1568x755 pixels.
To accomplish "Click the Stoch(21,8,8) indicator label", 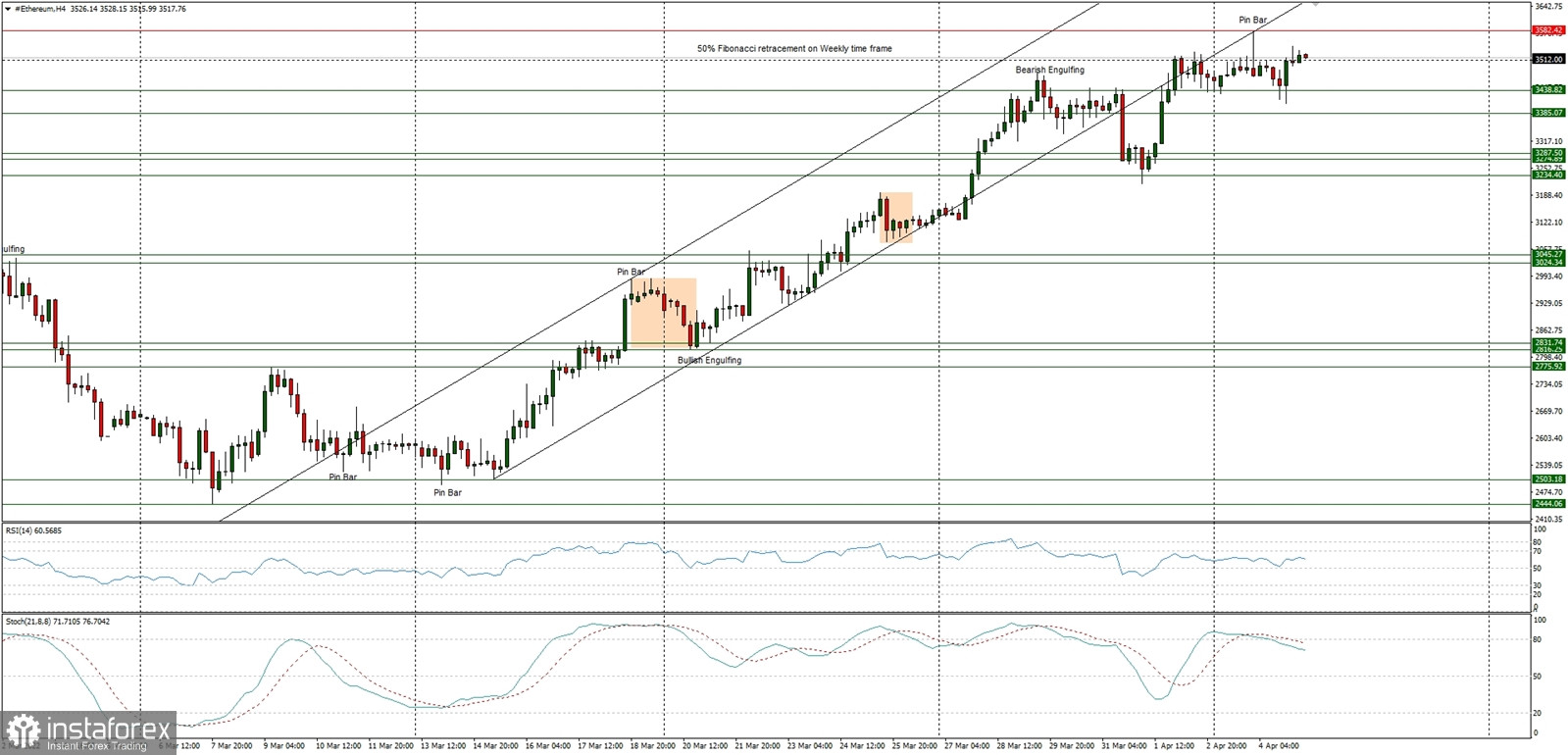I will (x=58, y=621).
